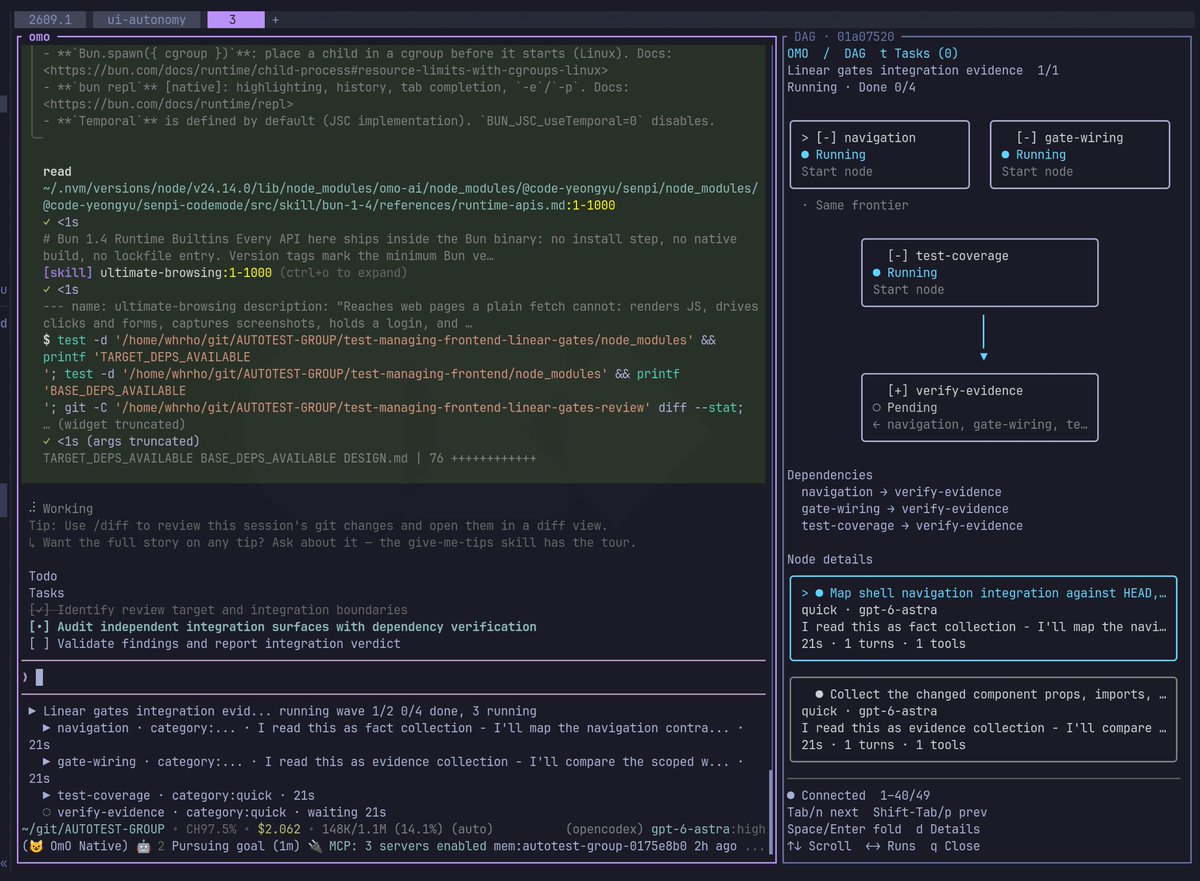Click the 'gpt-6-astra:high' model label
Image resolution: width=1200 pixels, height=881 pixels.
[708, 829]
